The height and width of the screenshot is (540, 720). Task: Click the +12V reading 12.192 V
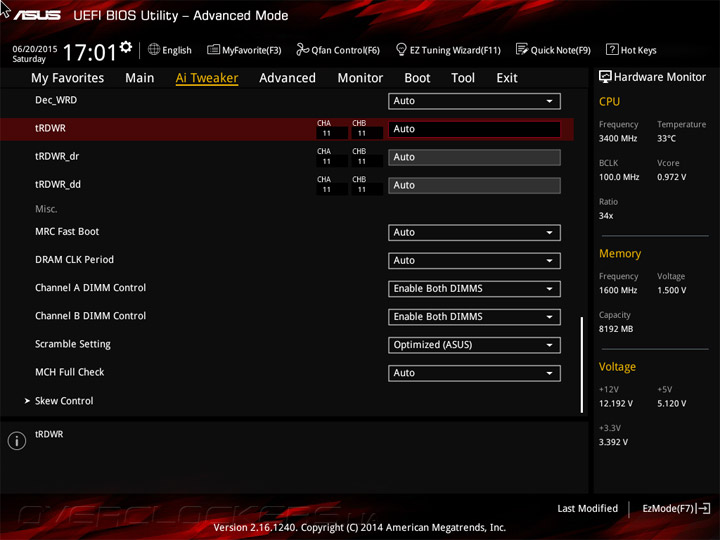pos(616,403)
